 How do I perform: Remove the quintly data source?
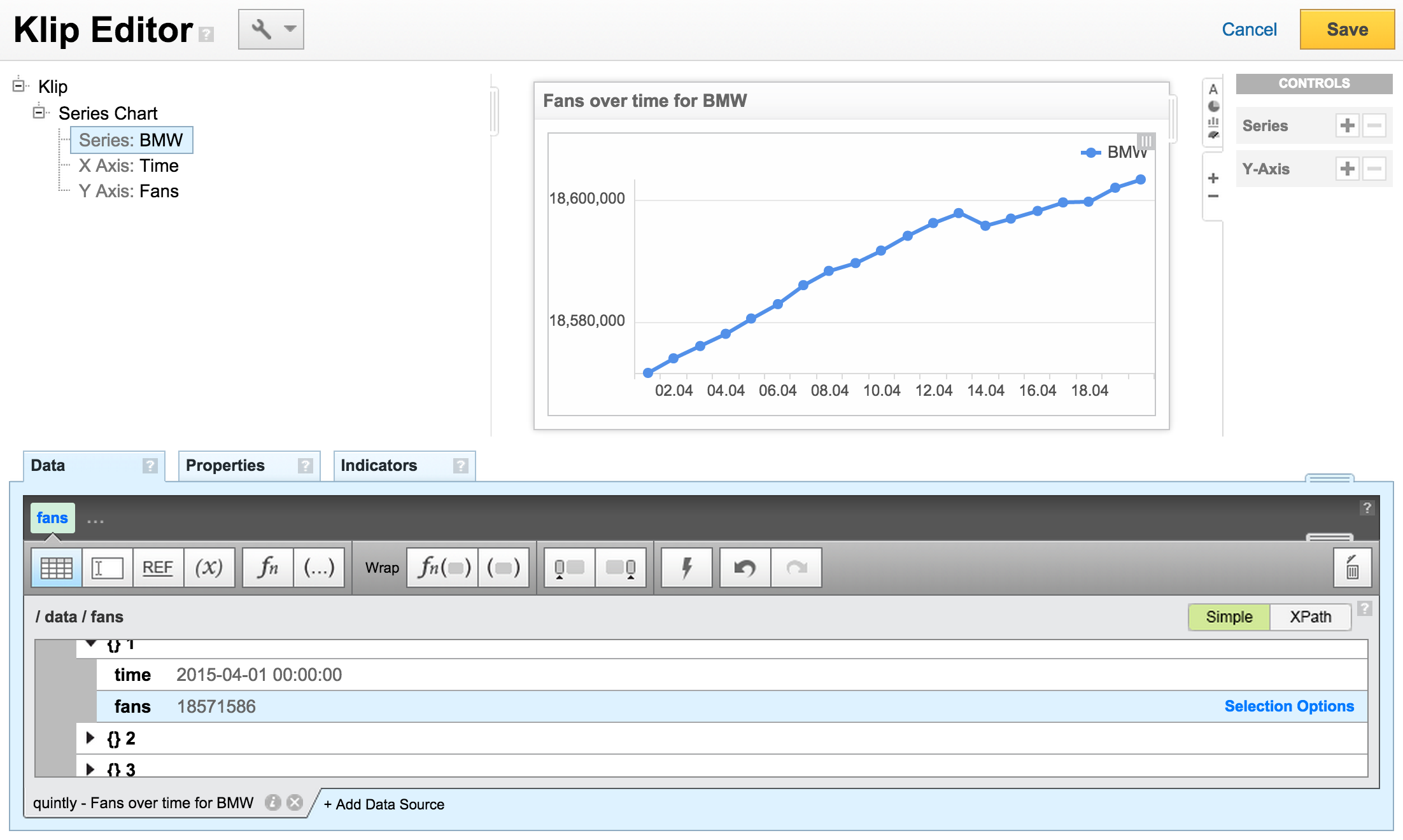point(294,802)
